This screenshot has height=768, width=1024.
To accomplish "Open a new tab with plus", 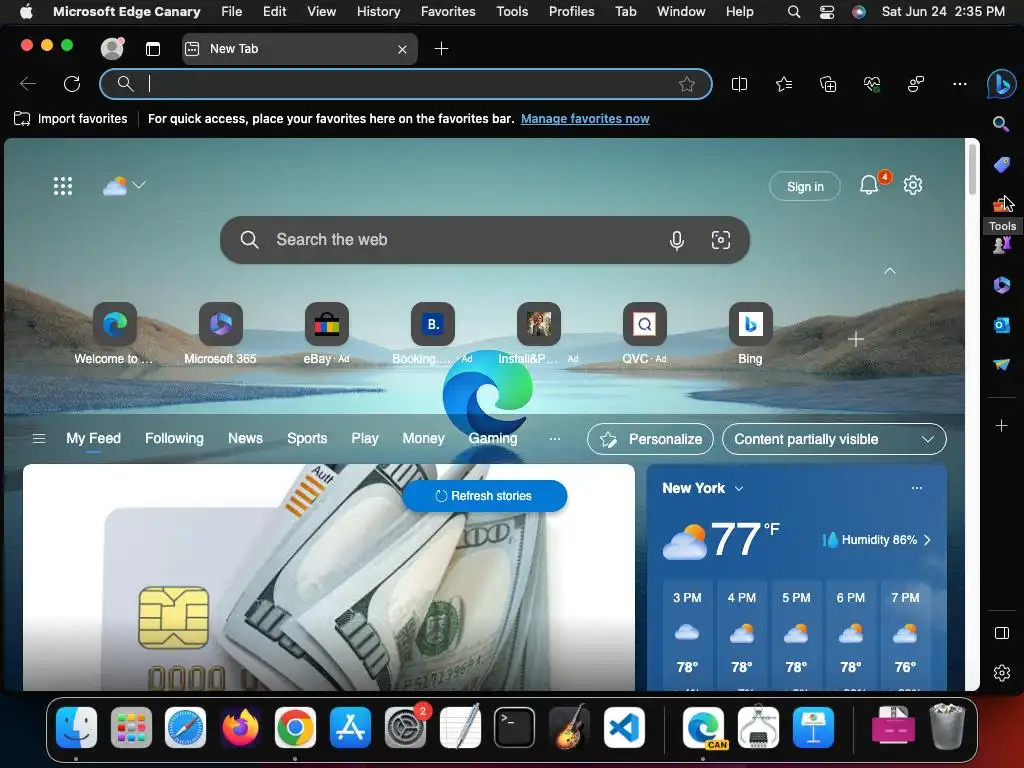I will 441,49.
